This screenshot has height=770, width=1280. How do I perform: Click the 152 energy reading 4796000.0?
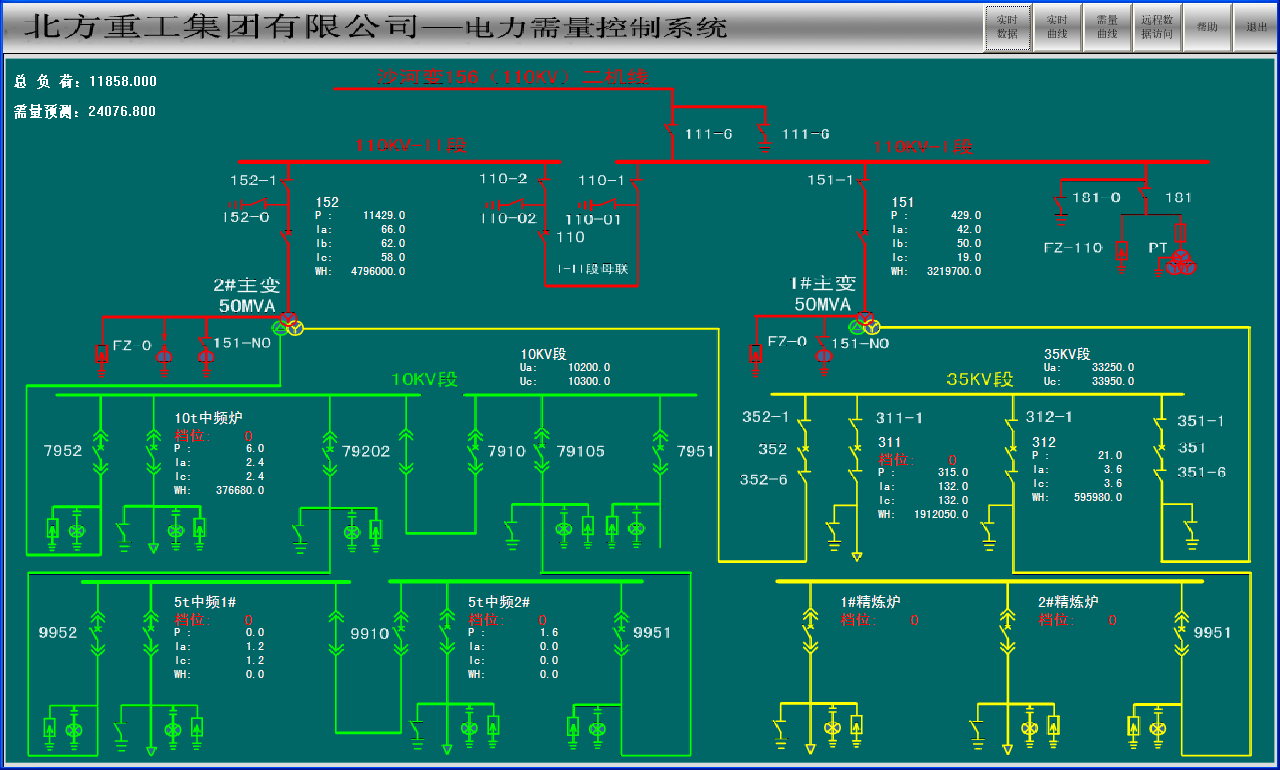tap(378, 271)
